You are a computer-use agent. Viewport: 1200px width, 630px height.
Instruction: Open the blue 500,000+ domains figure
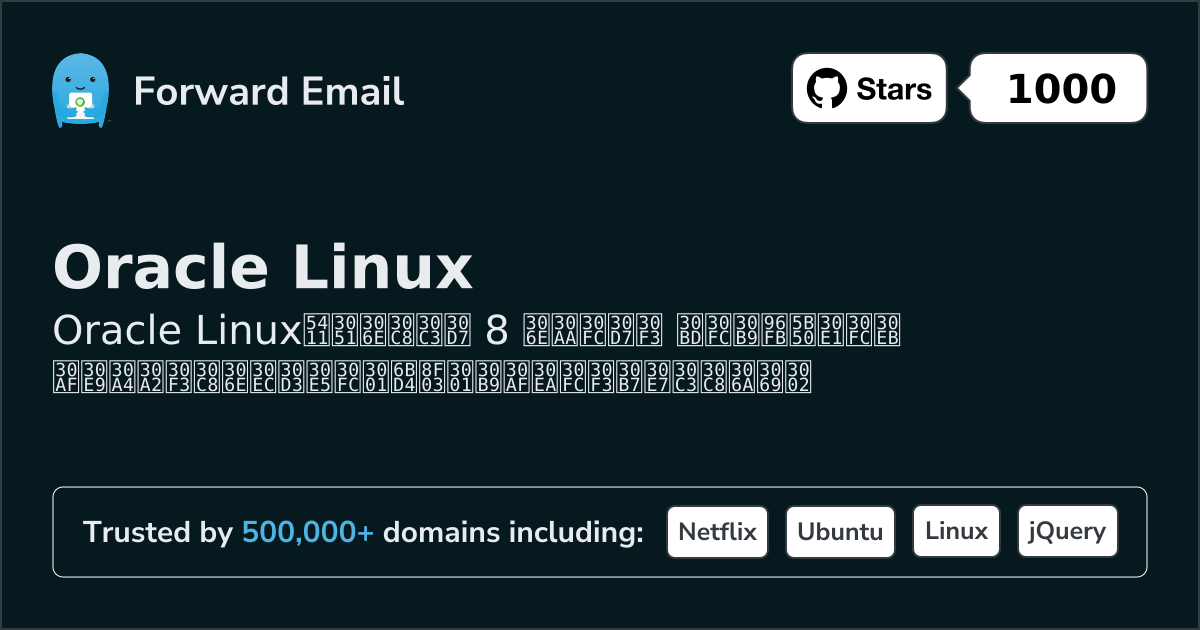(x=308, y=533)
